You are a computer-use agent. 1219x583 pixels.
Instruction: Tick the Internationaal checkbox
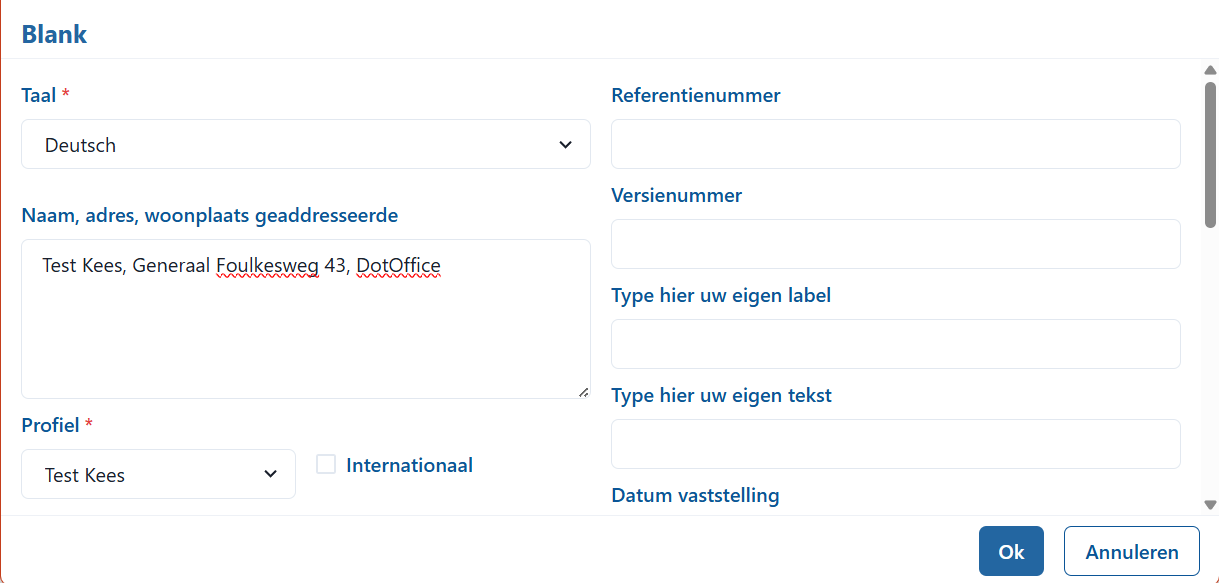pyautogui.click(x=326, y=464)
